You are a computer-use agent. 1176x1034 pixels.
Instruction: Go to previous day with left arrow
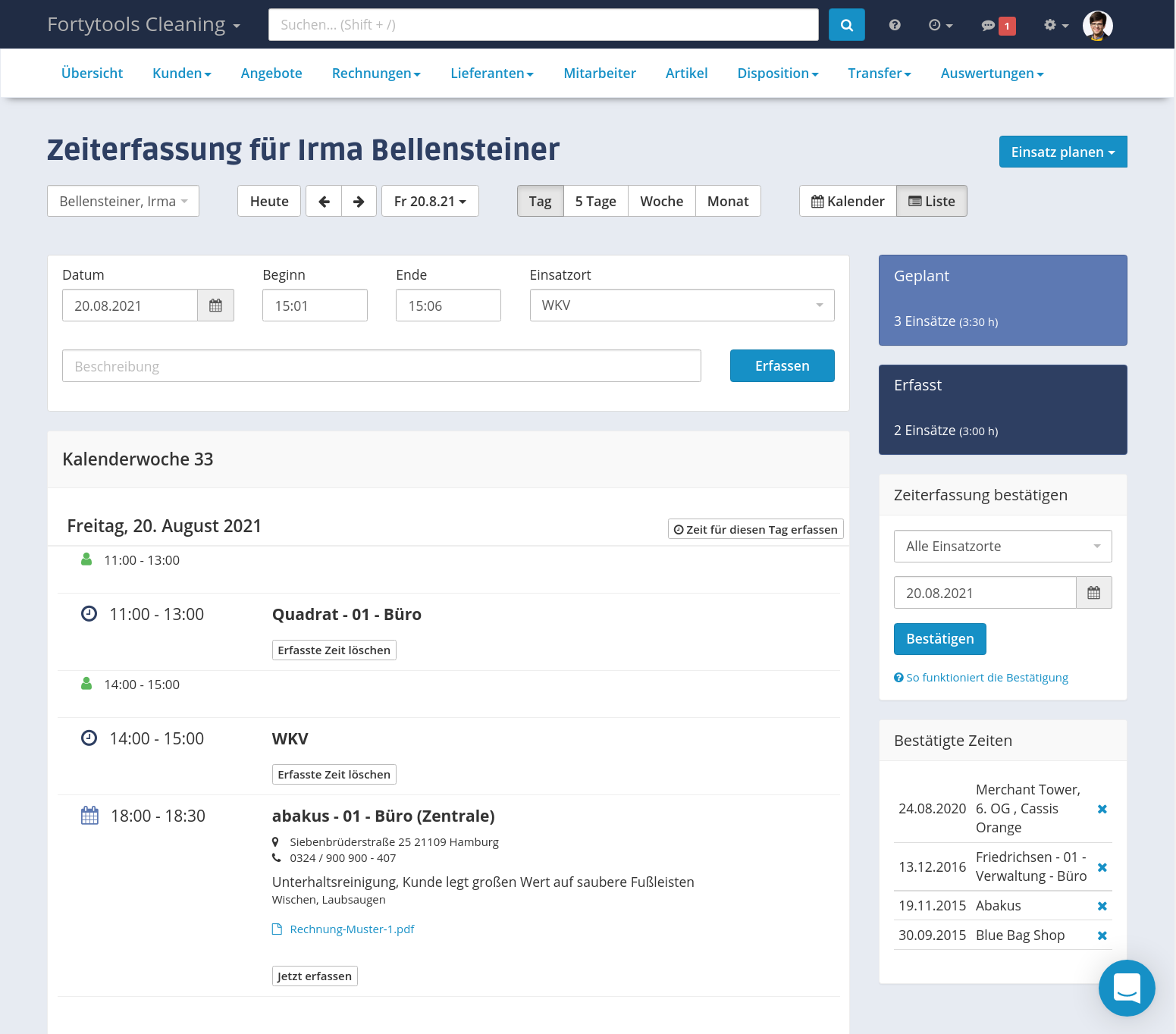point(324,201)
